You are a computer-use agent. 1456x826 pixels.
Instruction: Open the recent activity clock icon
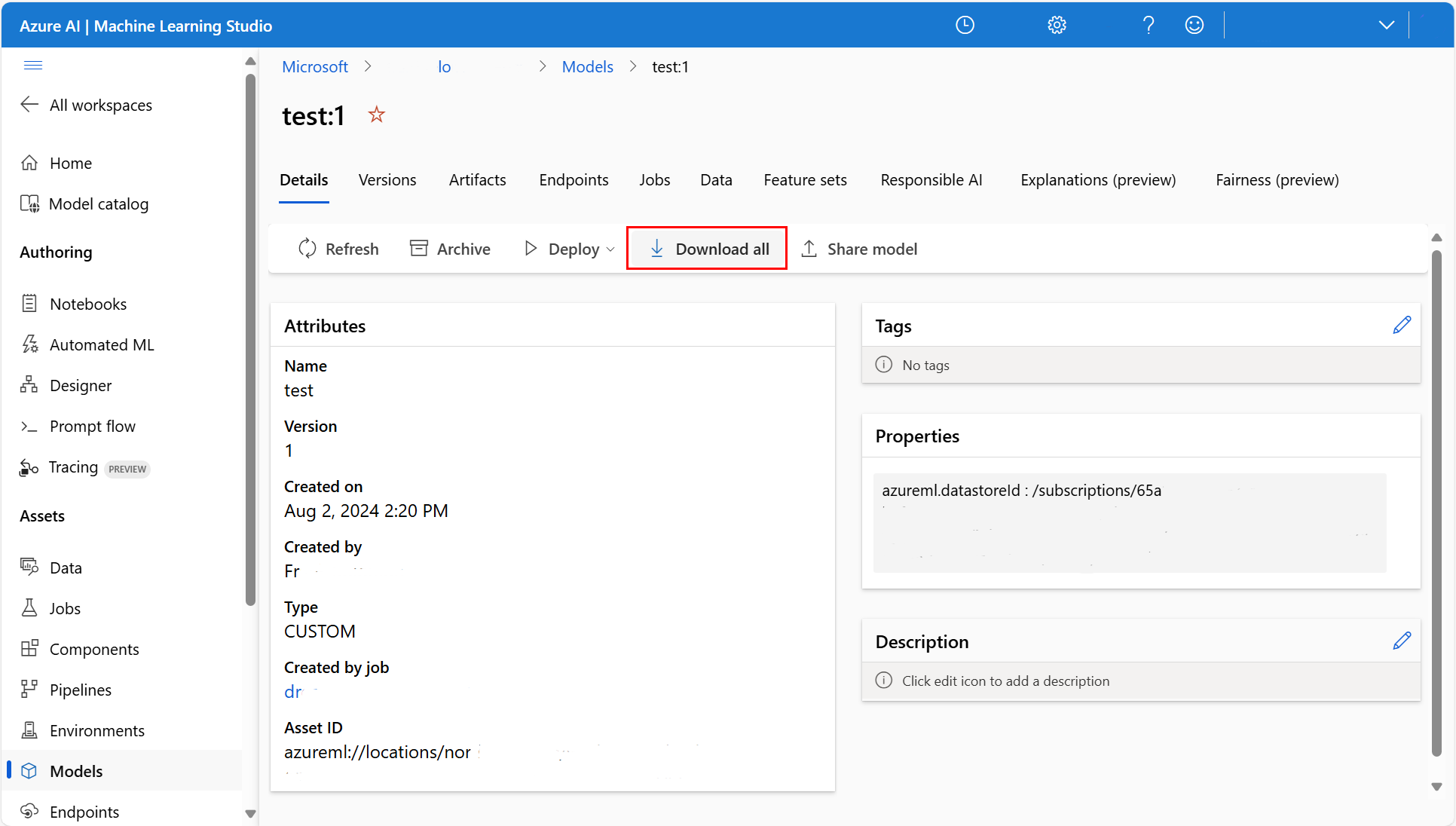tap(965, 25)
